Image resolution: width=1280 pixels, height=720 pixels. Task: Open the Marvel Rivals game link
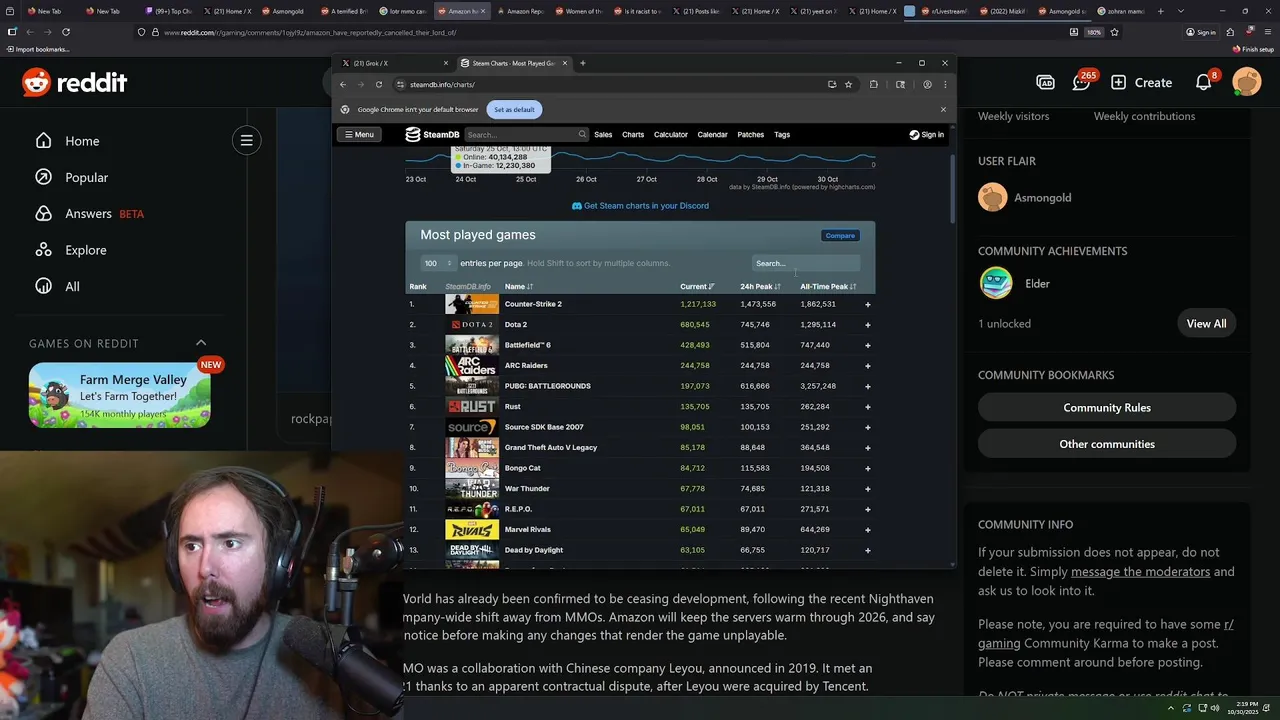click(x=527, y=530)
